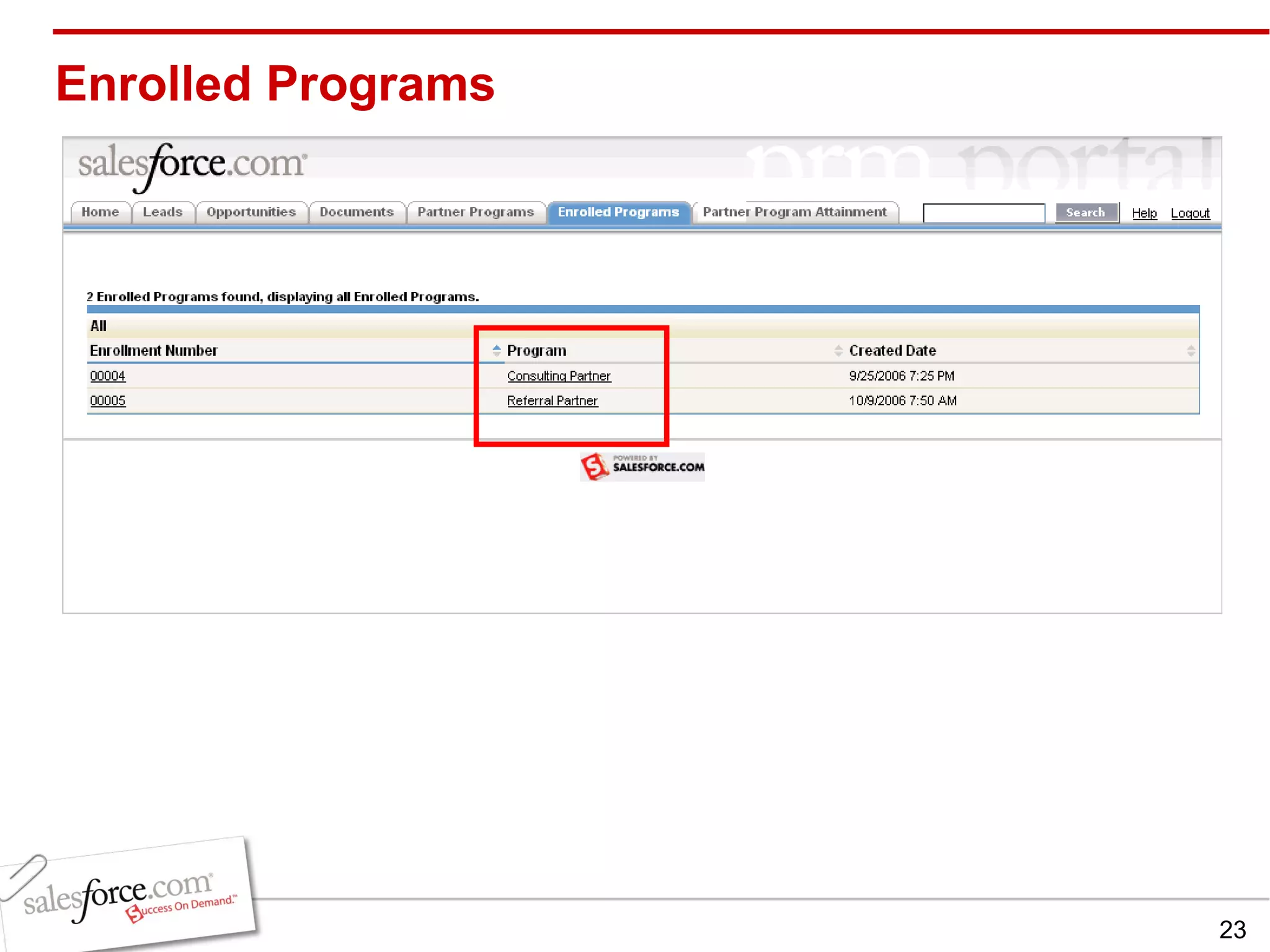Open the Home tab

click(100, 212)
